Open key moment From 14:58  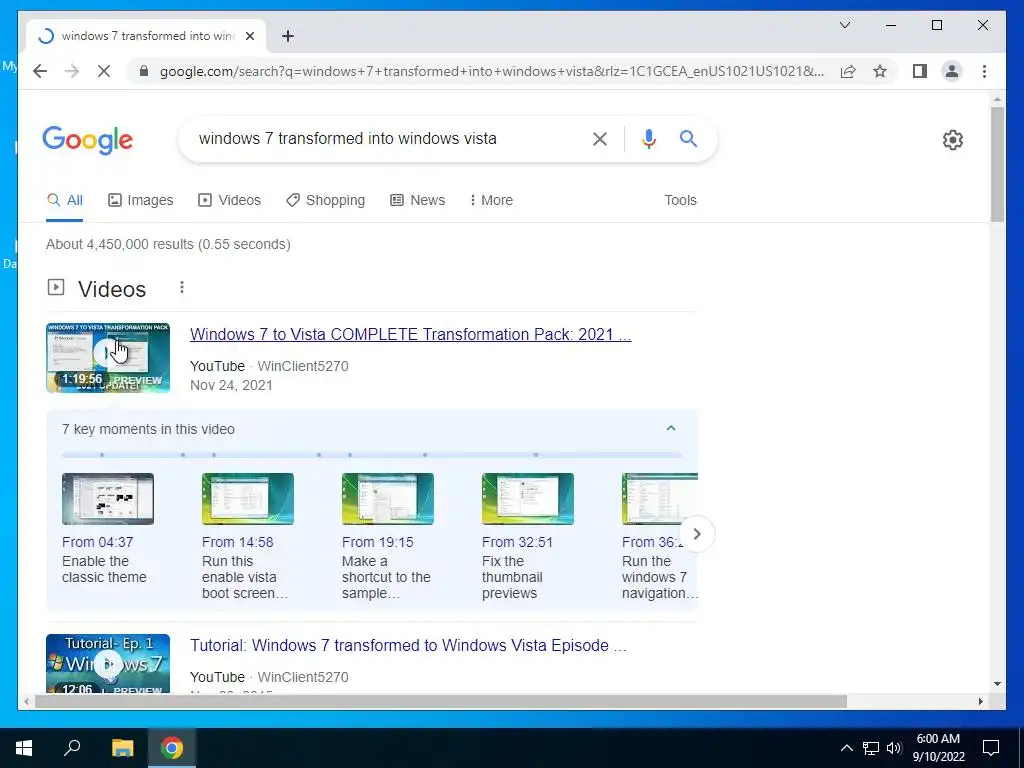point(238,542)
